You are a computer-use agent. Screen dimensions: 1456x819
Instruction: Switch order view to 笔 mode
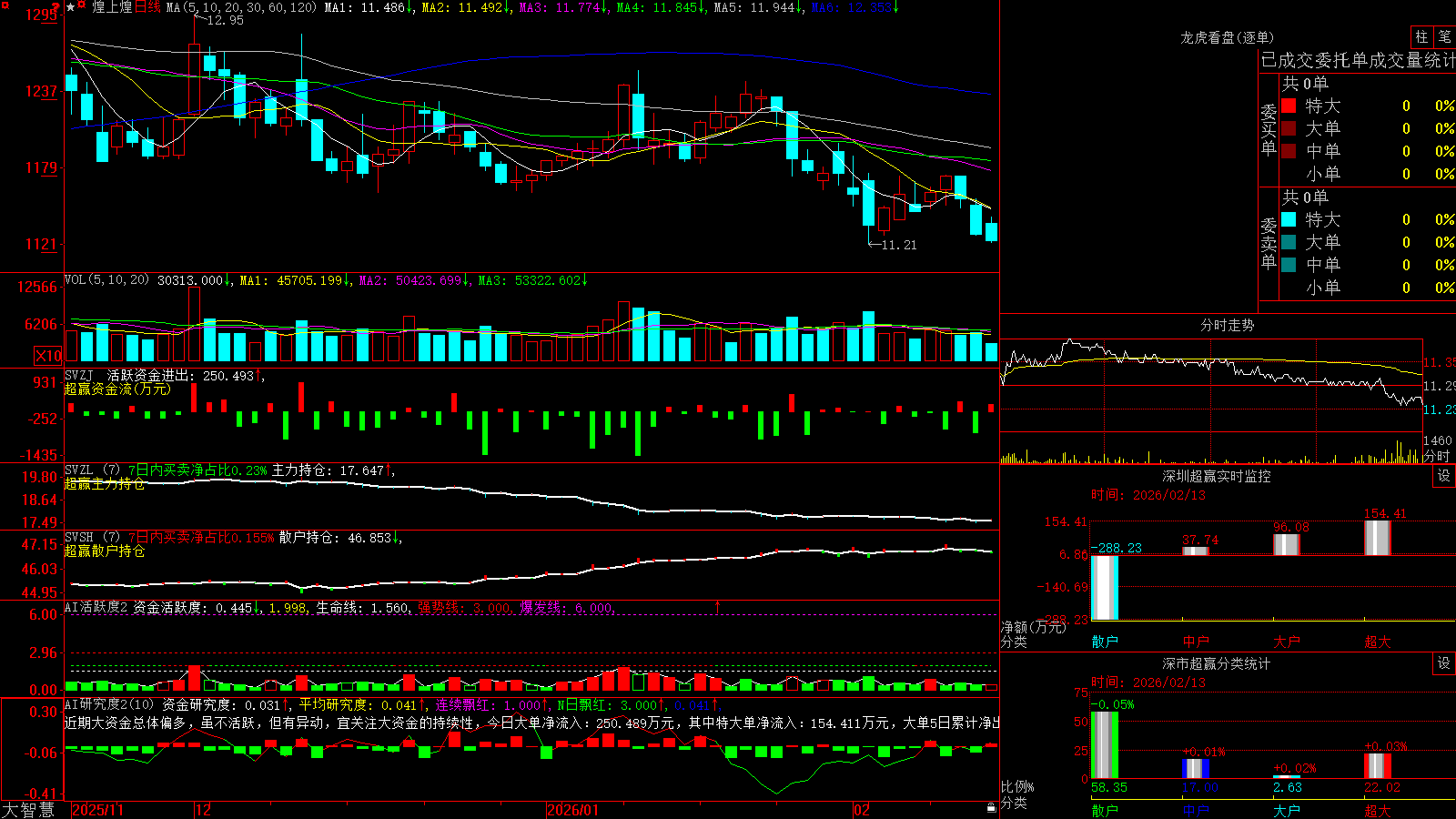tap(1445, 36)
